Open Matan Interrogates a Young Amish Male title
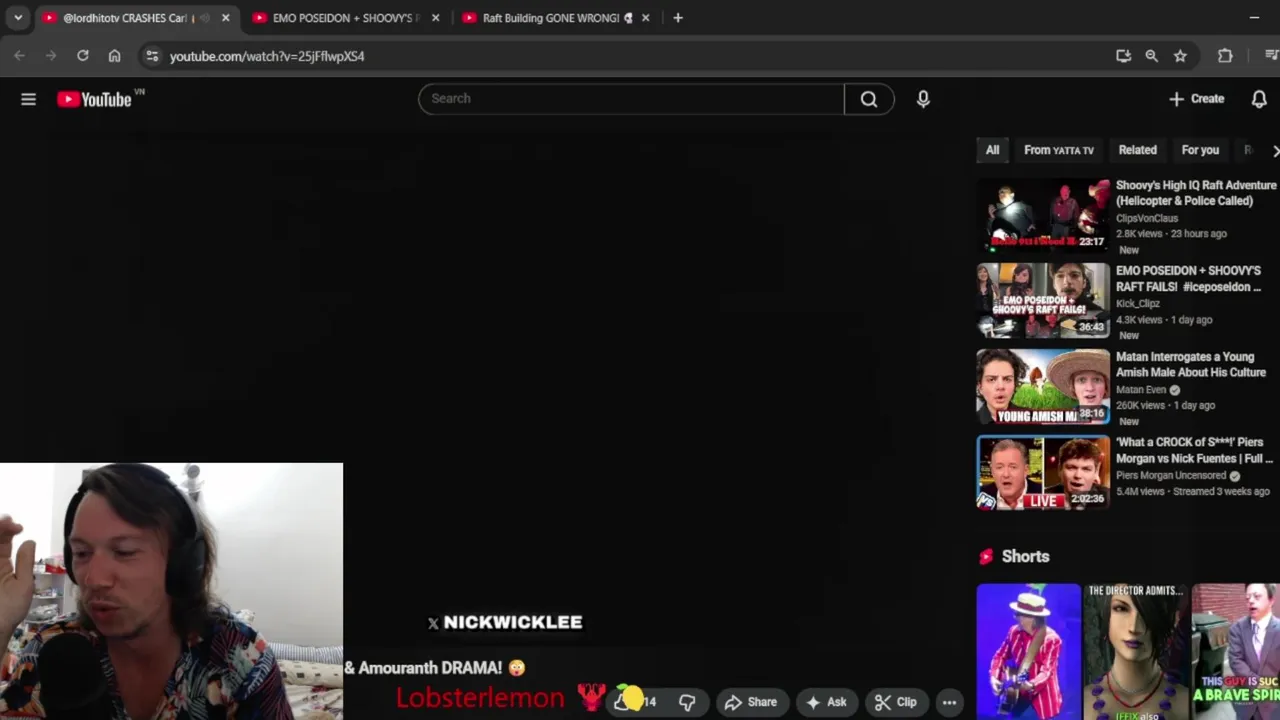This screenshot has height=720, width=1280. pos(1191,364)
